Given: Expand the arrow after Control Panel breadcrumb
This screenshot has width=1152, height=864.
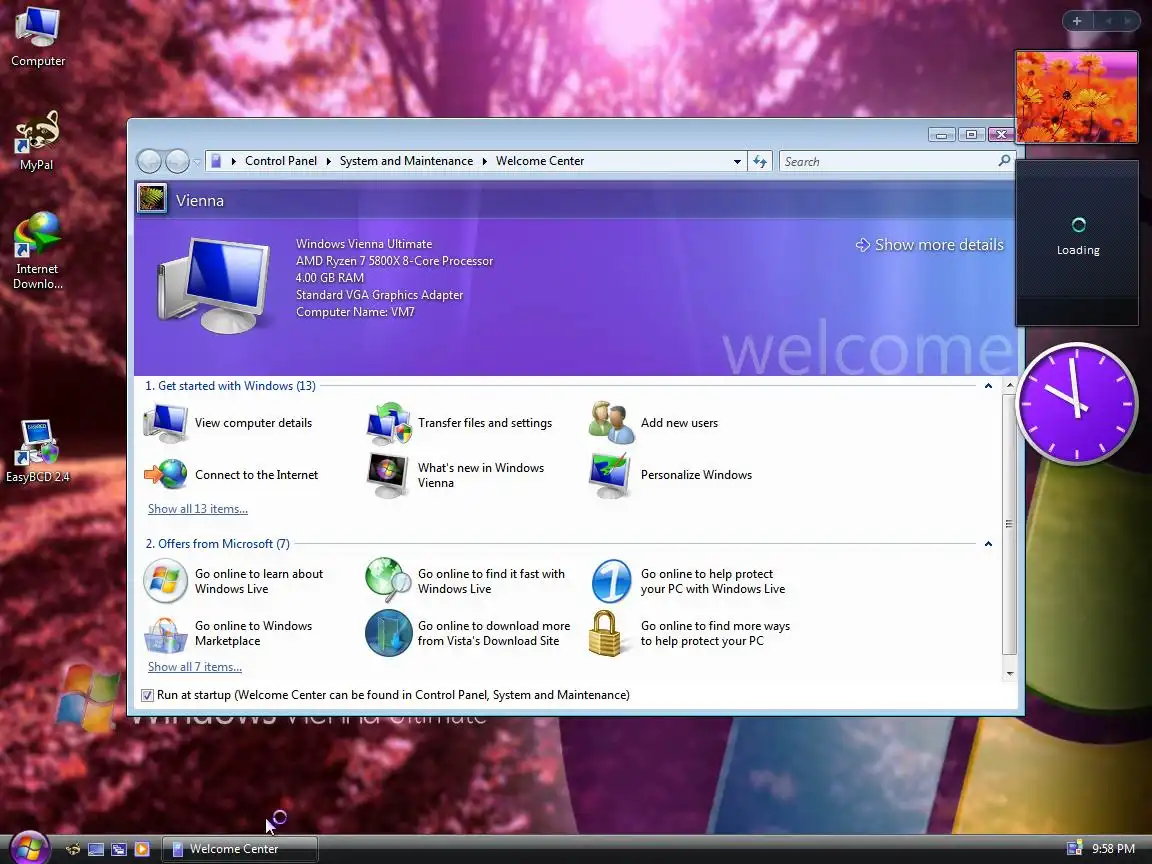Looking at the screenshot, I should tap(328, 161).
